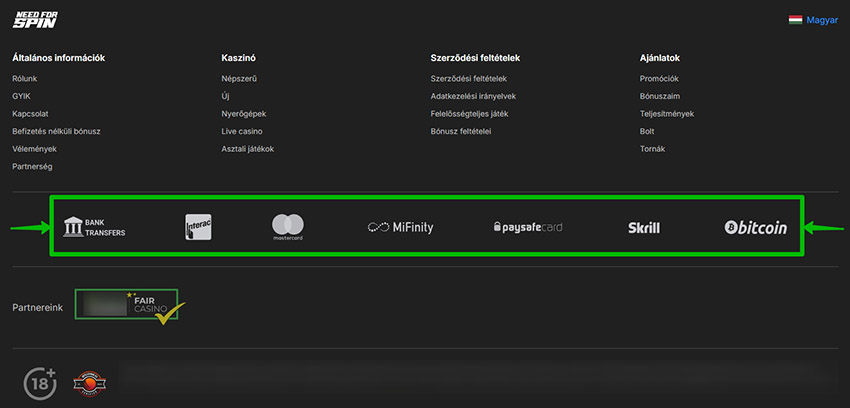This screenshot has width=850, height=408.
Task: Open Befizetés nélküli bónusz link
Action: point(56,131)
